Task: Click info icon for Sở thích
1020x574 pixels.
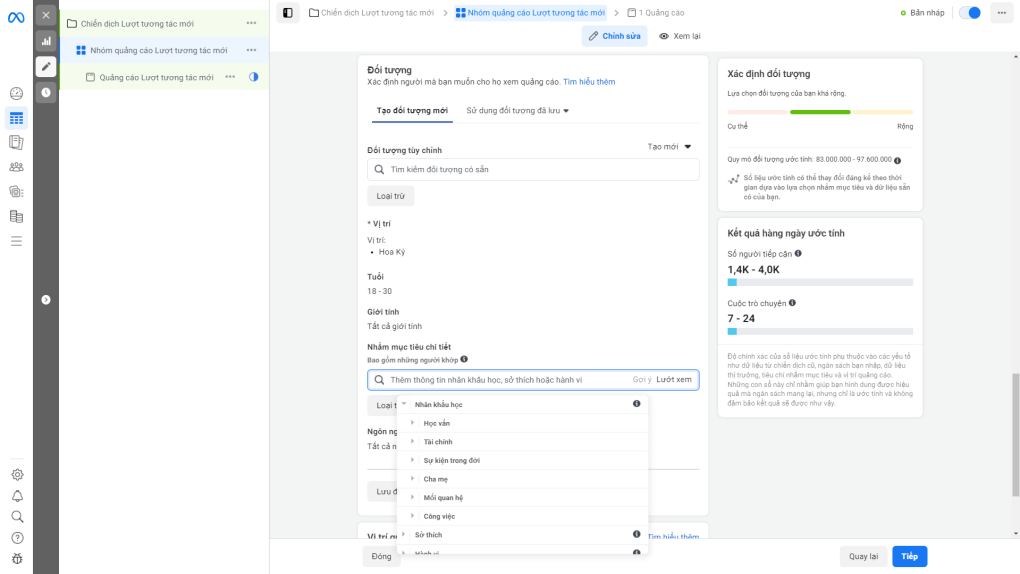Action: click(636, 534)
